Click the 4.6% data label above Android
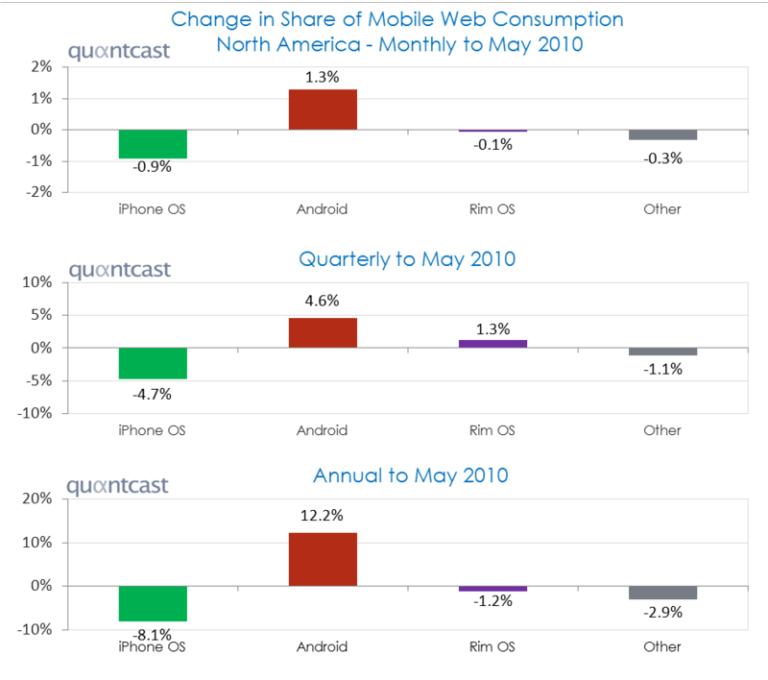 [322, 300]
